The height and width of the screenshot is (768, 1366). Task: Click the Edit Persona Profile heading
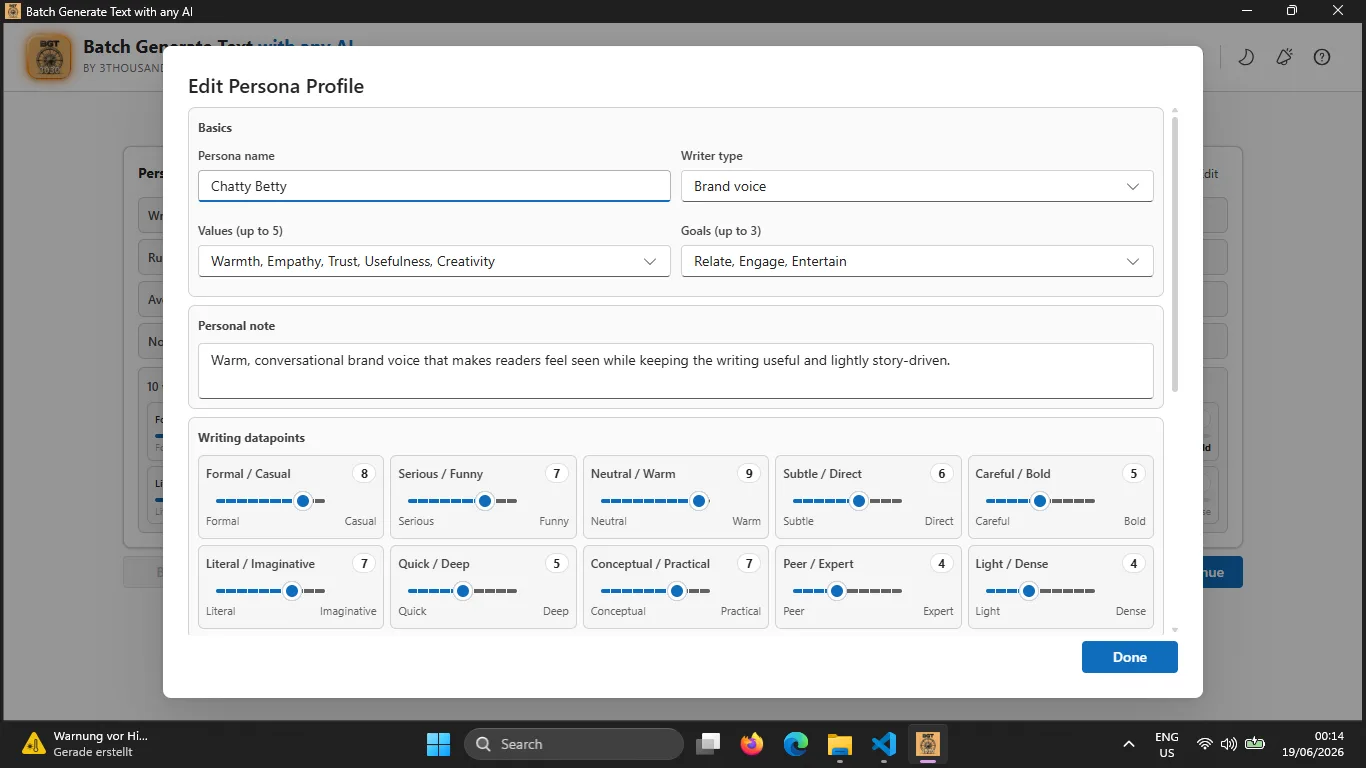coord(276,86)
